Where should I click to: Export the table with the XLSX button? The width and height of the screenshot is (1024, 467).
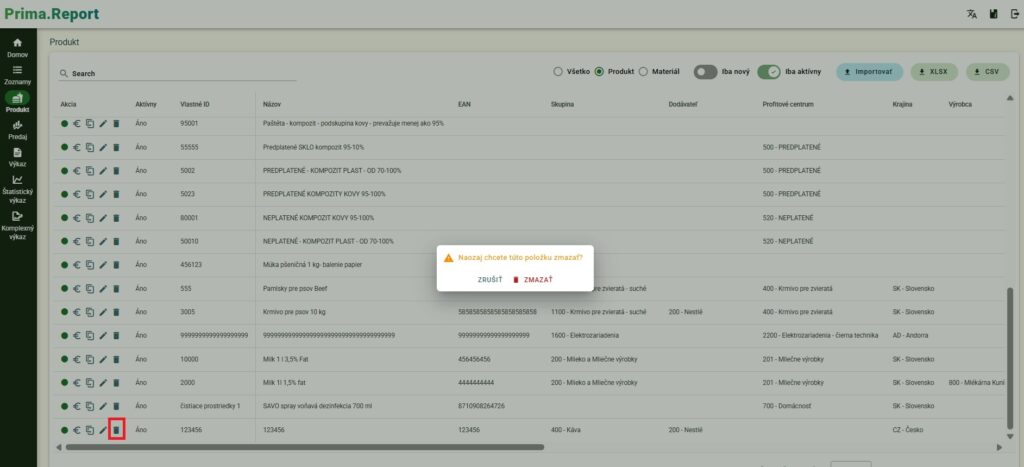tap(933, 72)
